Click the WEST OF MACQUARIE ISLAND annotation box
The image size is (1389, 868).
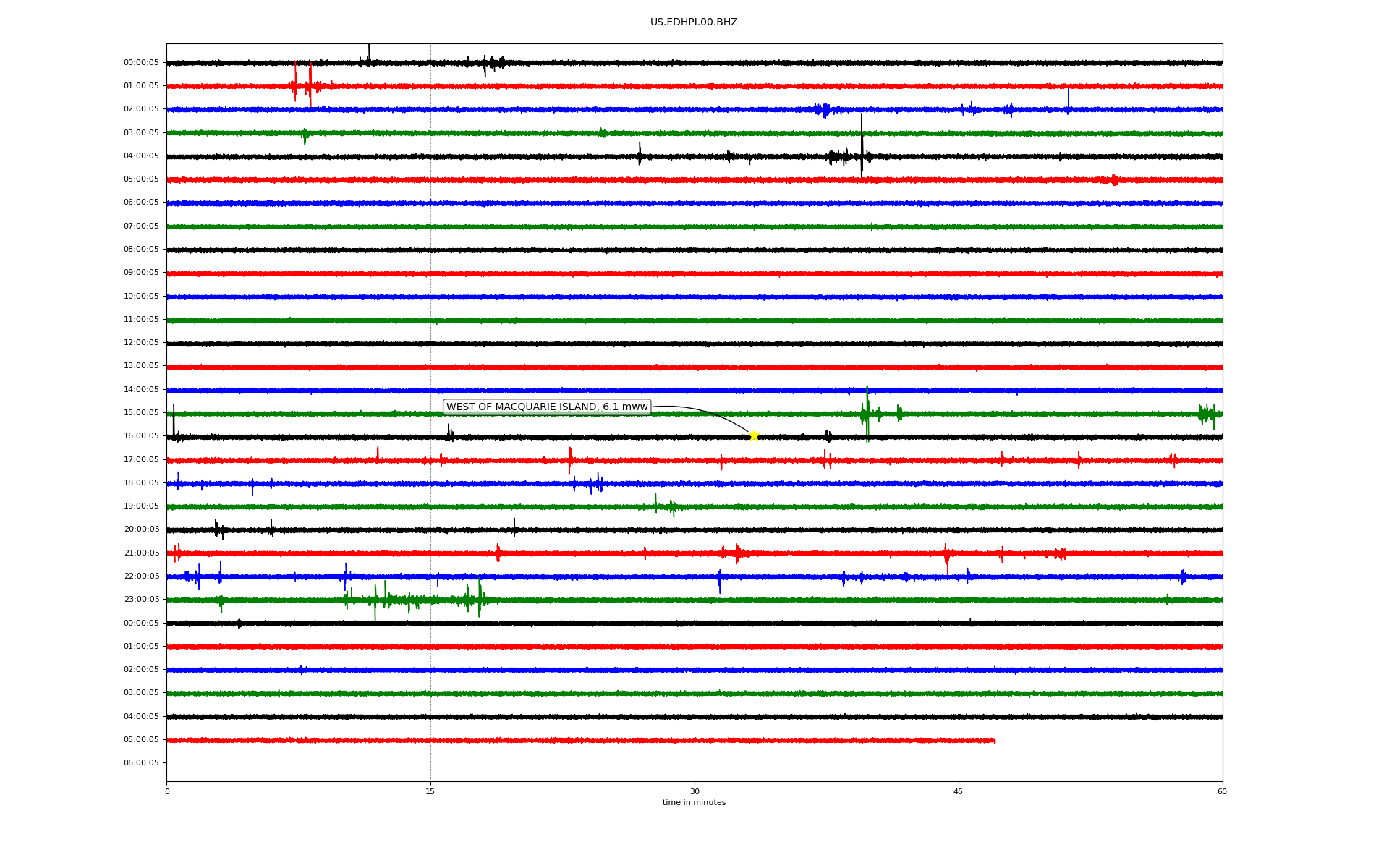pyautogui.click(x=547, y=407)
